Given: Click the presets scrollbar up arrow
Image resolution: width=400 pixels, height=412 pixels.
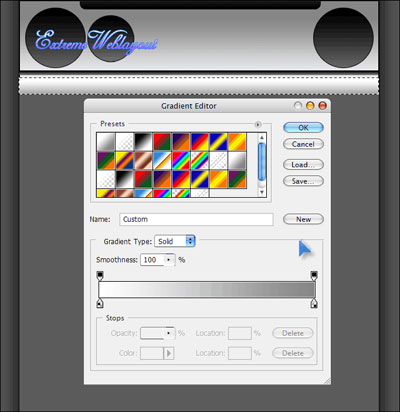Looking at the screenshot, I should pyautogui.click(x=262, y=137).
